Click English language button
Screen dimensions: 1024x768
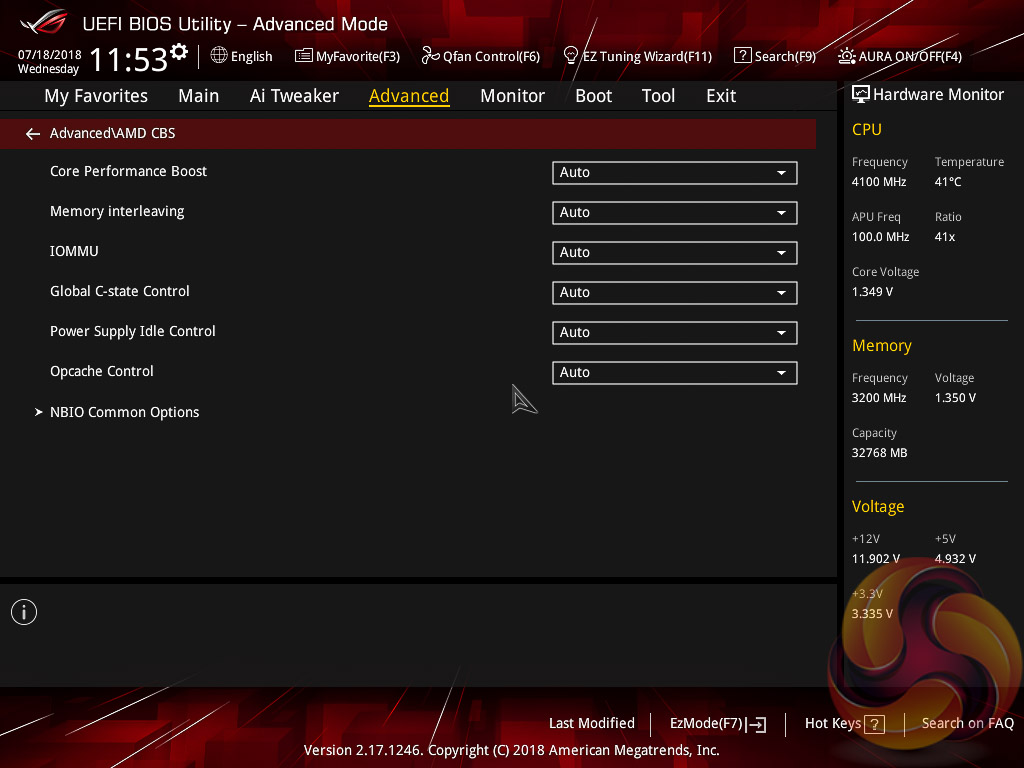(251, 56)
